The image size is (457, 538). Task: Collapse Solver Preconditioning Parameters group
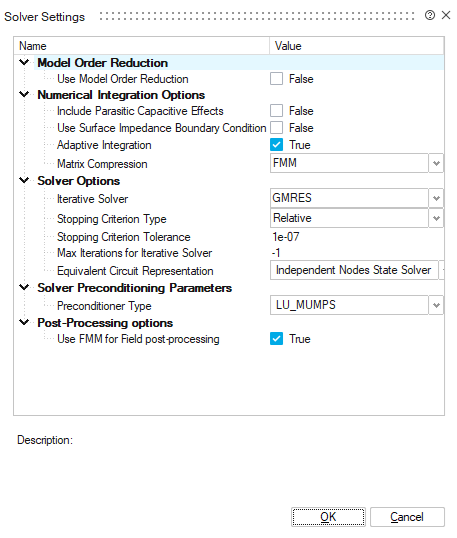click(x=24, y=287)
